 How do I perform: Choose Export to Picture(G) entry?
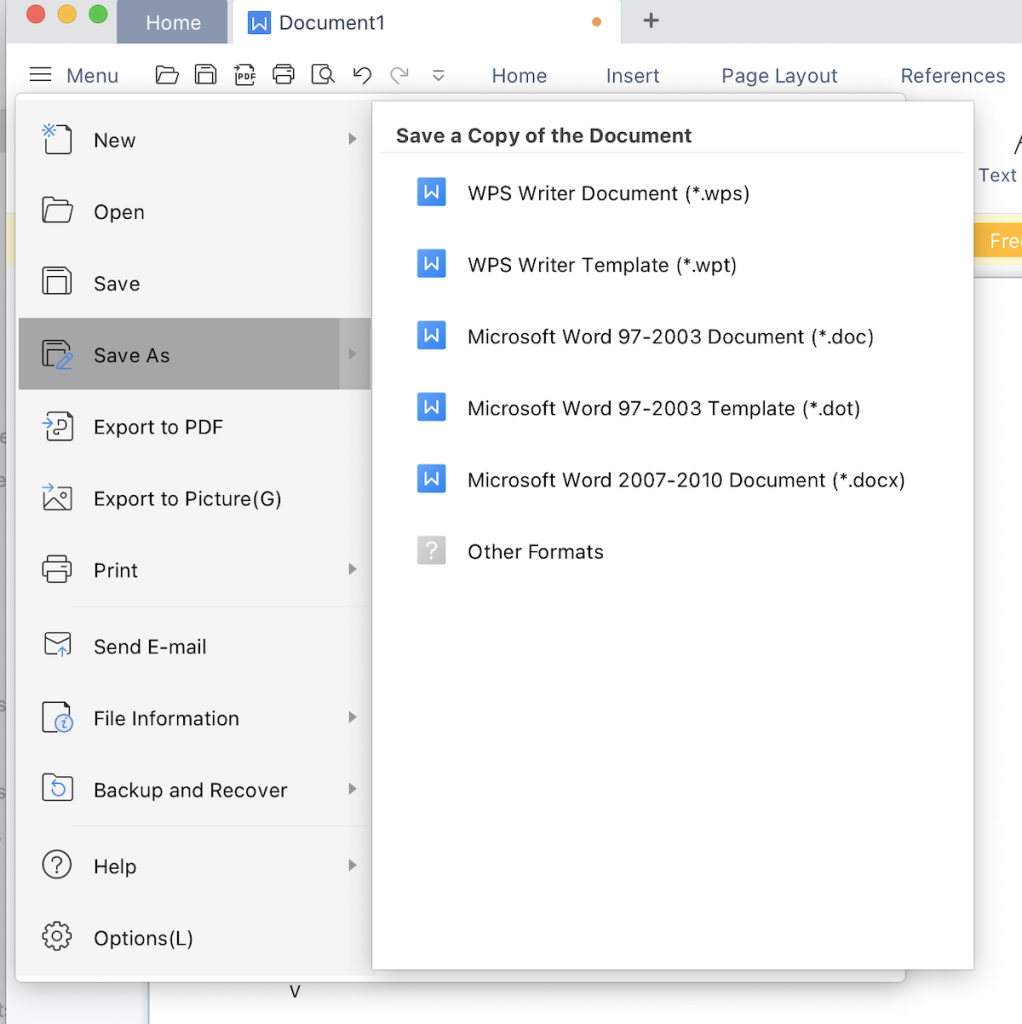pos(195,498)
